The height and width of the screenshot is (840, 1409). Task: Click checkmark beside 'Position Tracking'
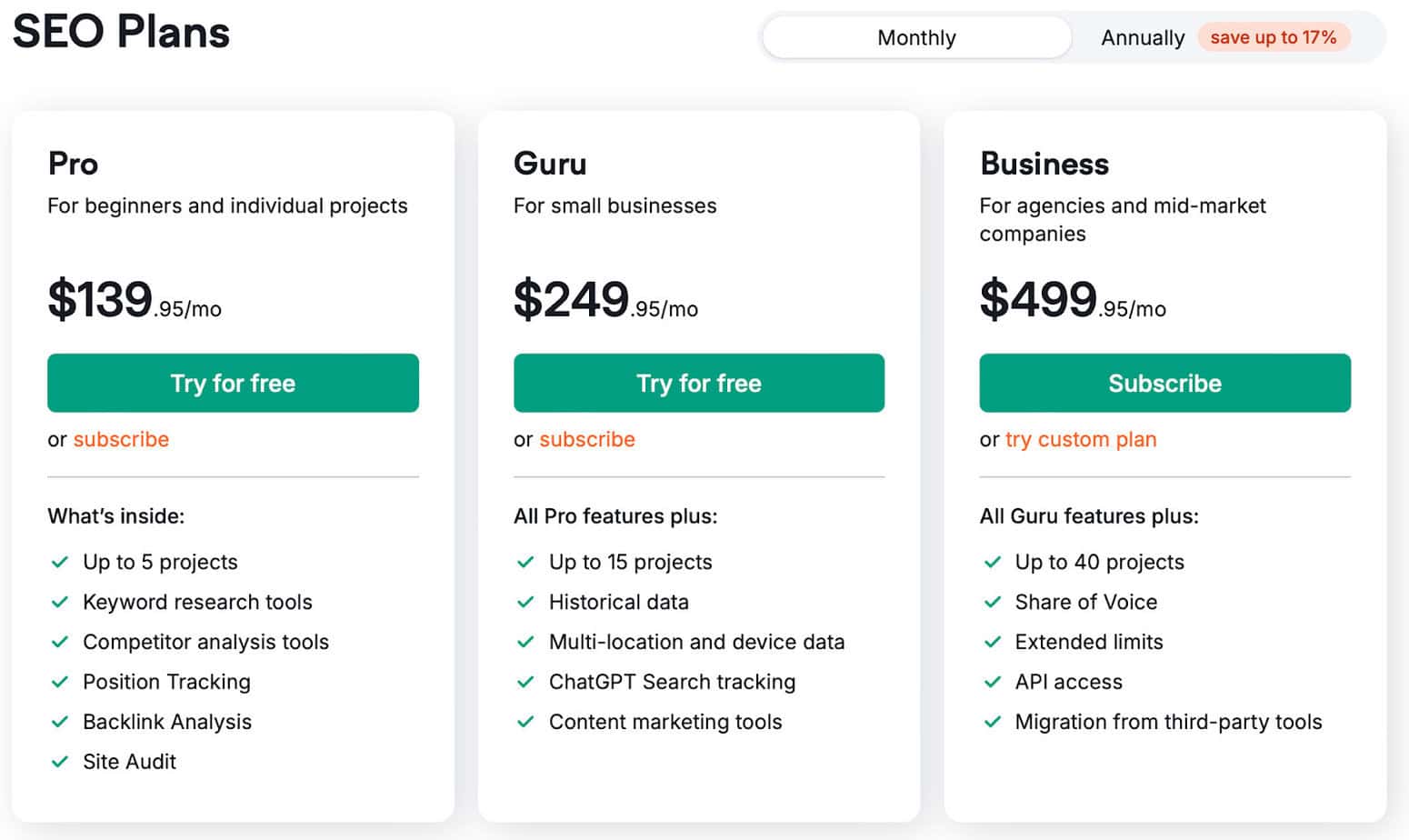coord(60,682)
